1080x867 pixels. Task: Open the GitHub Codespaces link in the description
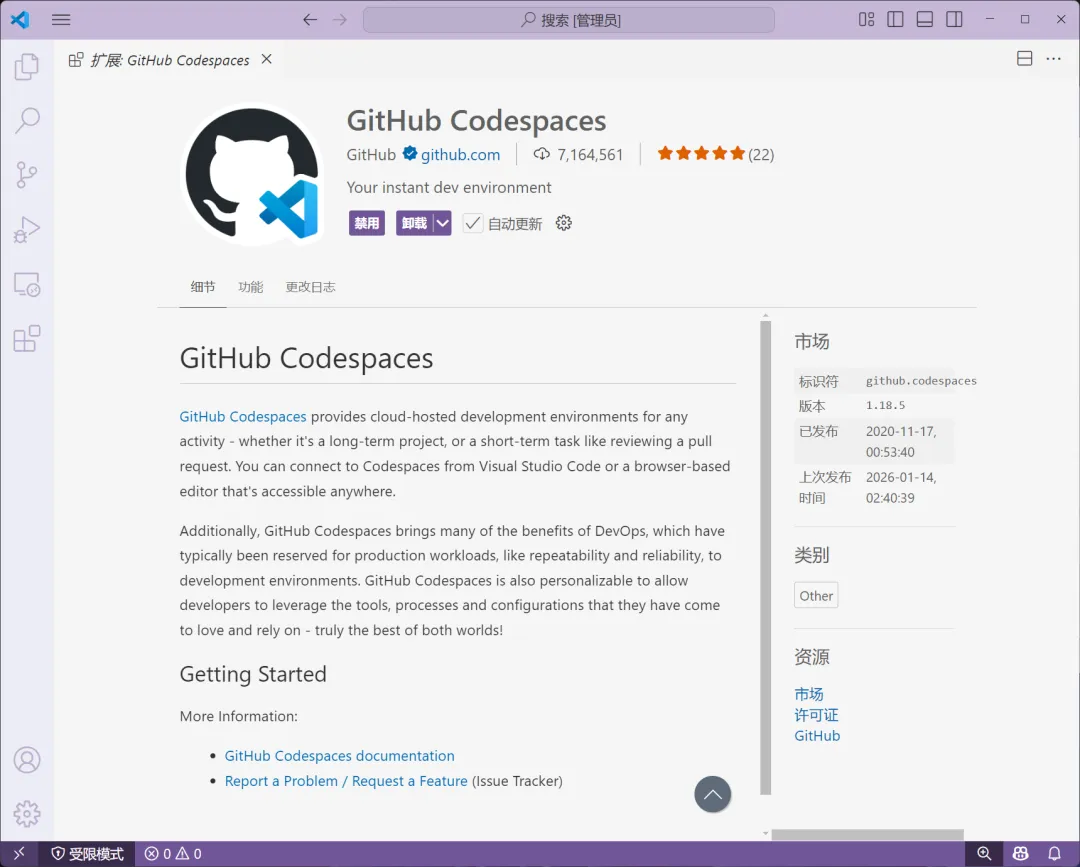[243, 417]
